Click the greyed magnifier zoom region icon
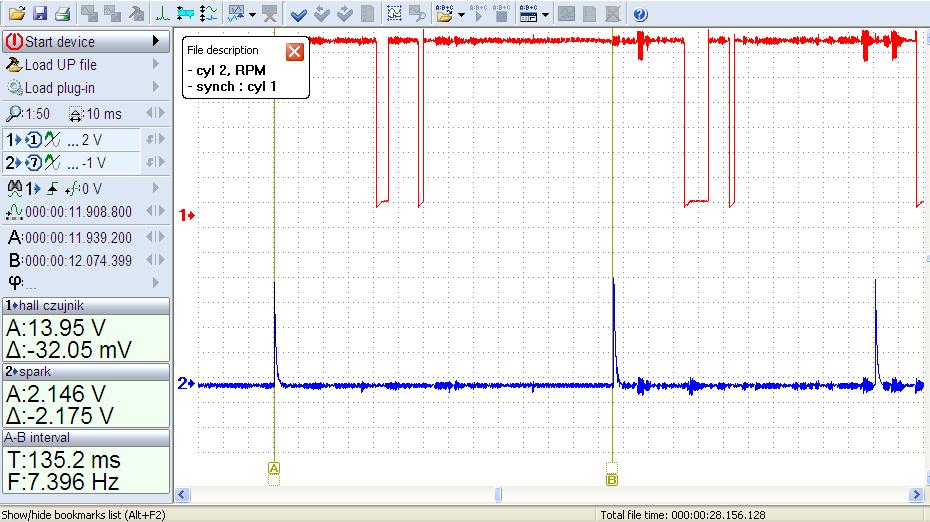This screenshot has width=930, height=522. click(417, 13)
